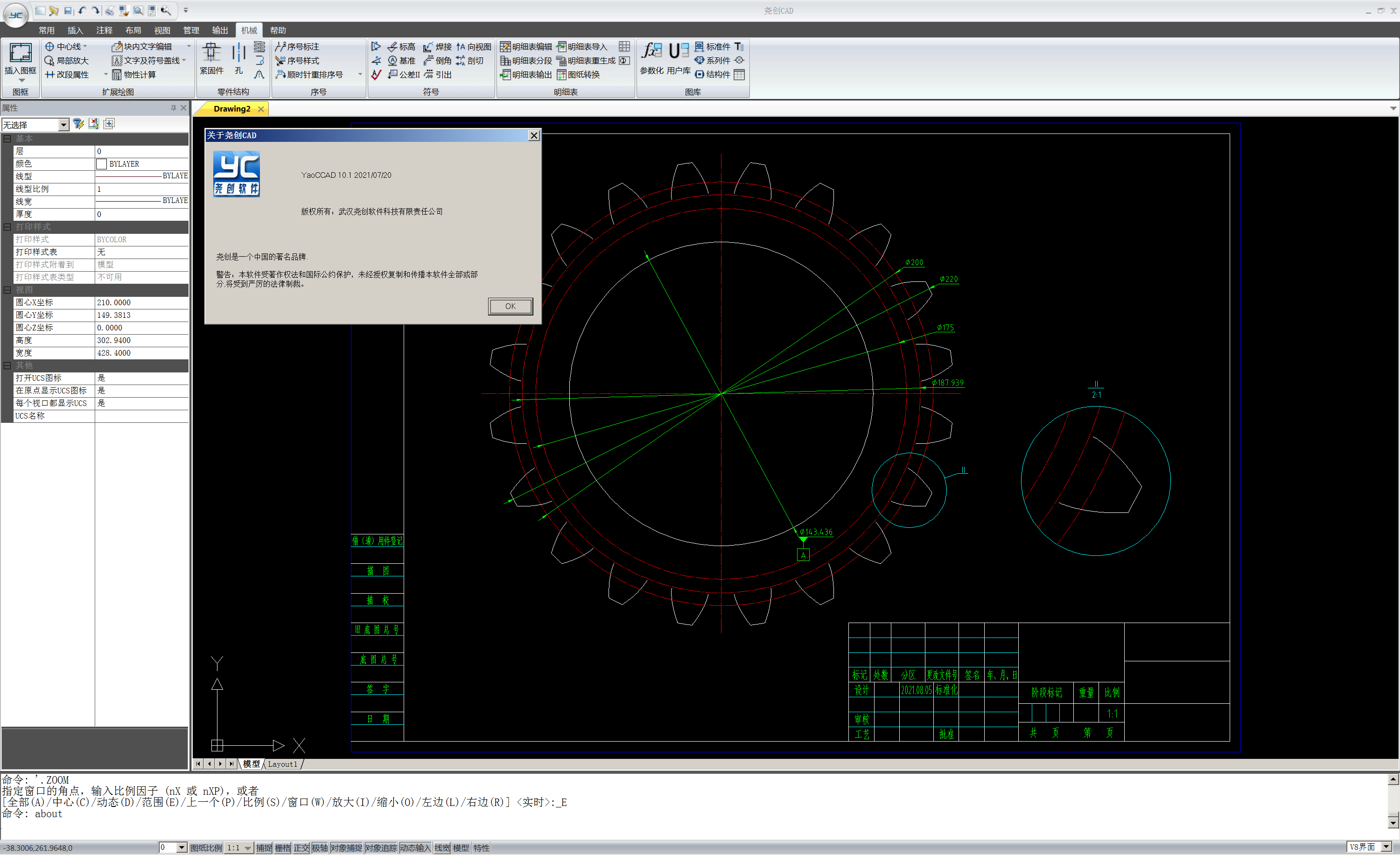
Task: Click the 线型比例 value field
Action: (141, 189)
